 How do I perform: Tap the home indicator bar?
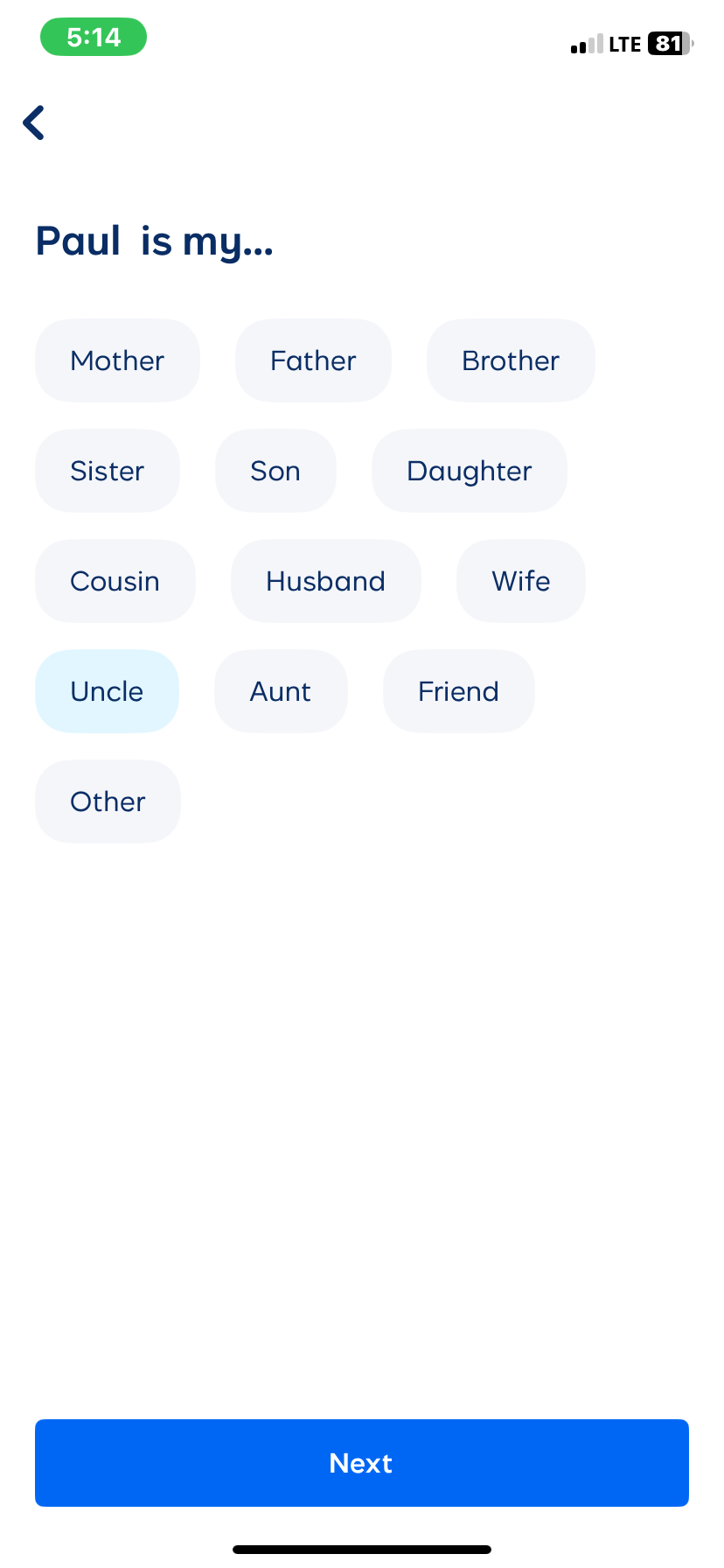[362, 1550]
